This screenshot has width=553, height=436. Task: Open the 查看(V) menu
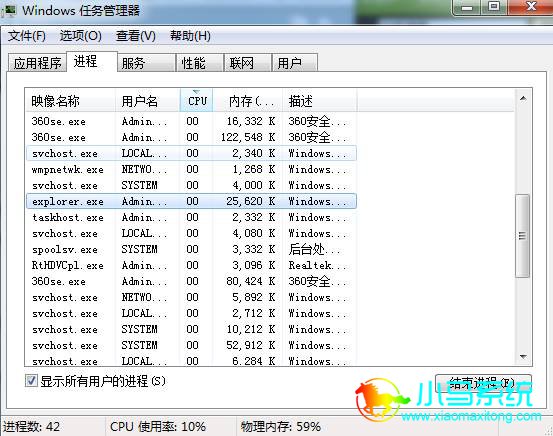[x=136, y=36]
